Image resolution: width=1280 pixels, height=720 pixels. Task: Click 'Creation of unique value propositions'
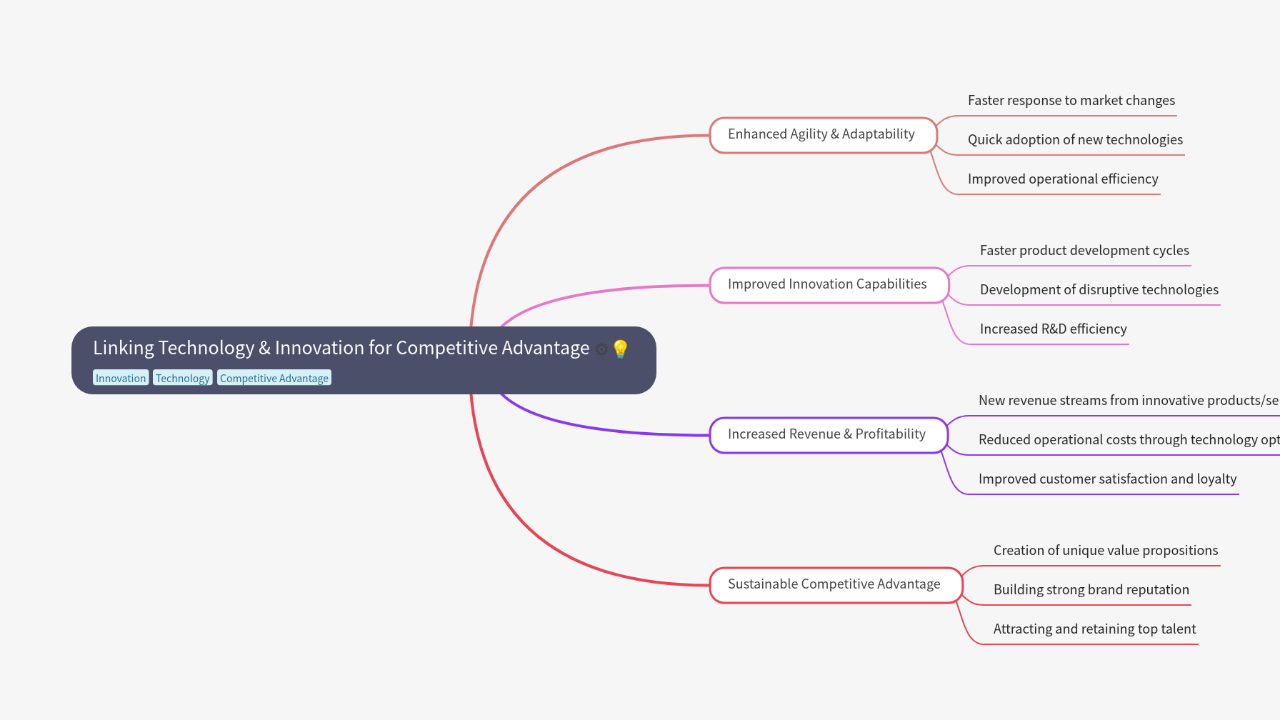1105,550
